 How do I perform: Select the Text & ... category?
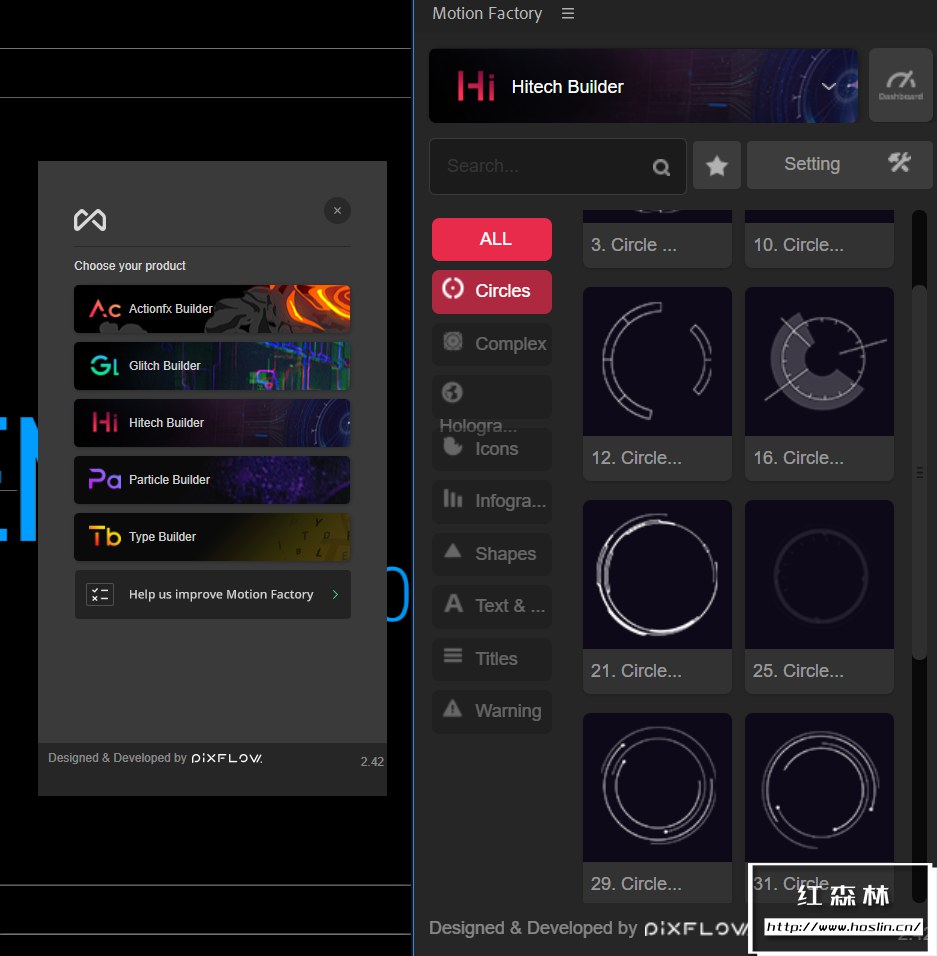pos(492,607)
